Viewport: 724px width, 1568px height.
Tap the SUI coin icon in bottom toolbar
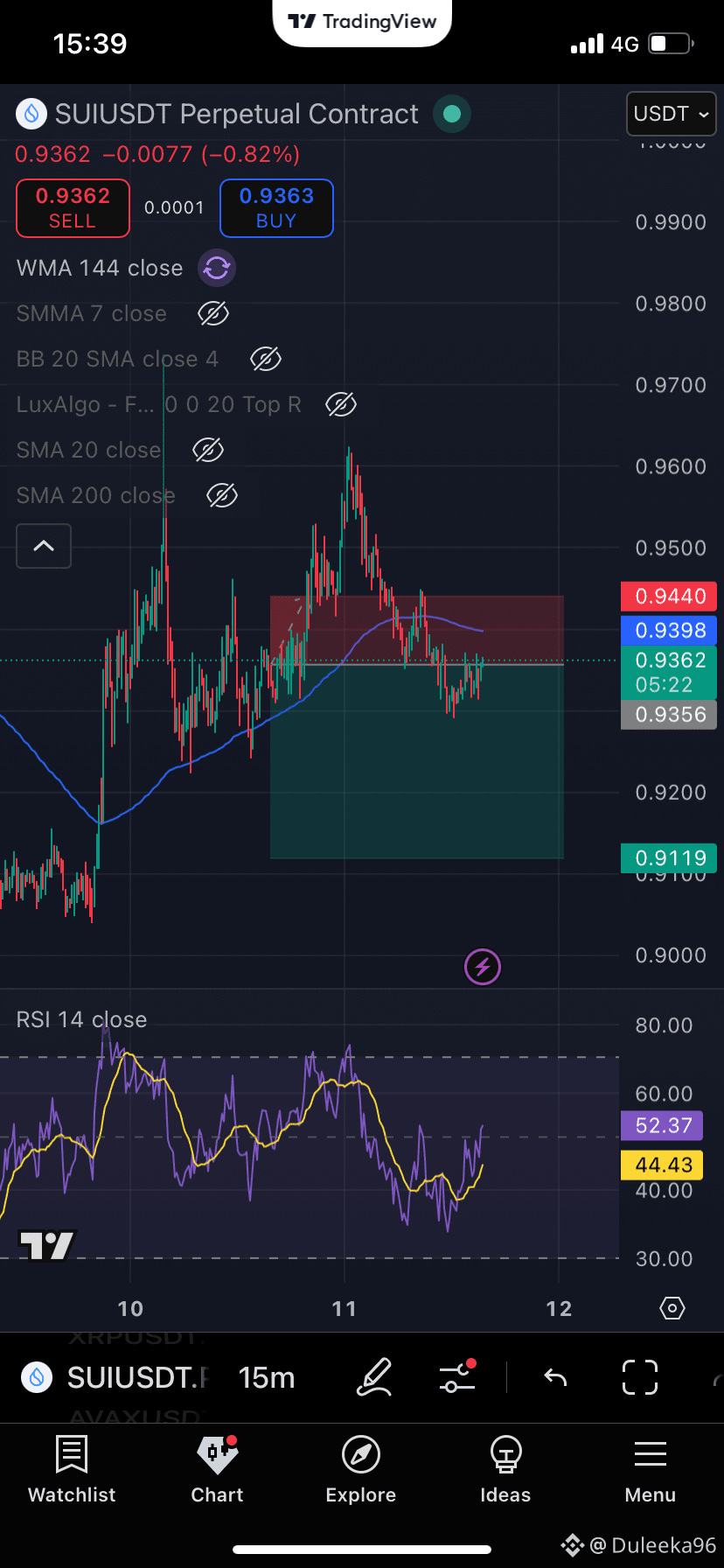pos(37,1377)
